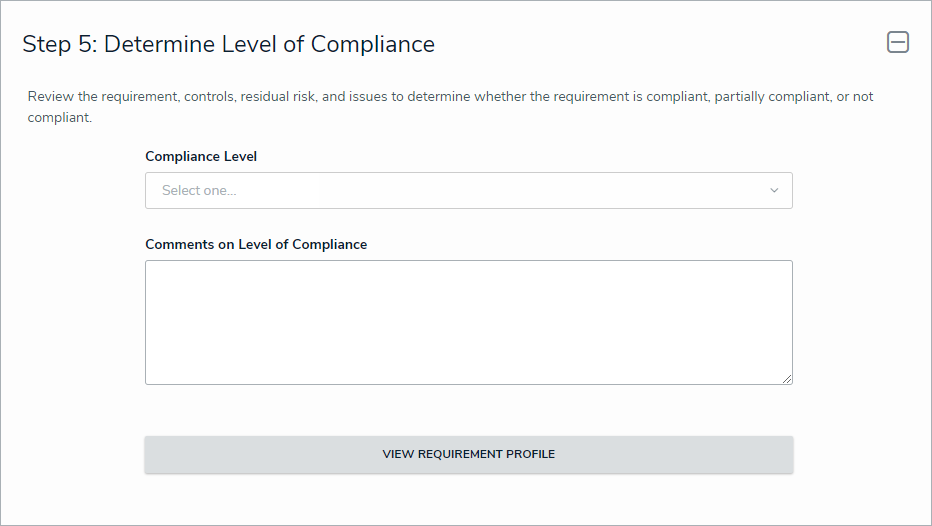Click the 'Compliance Level' field label
This screenshot has width=932, height=526.
[201, 156]
